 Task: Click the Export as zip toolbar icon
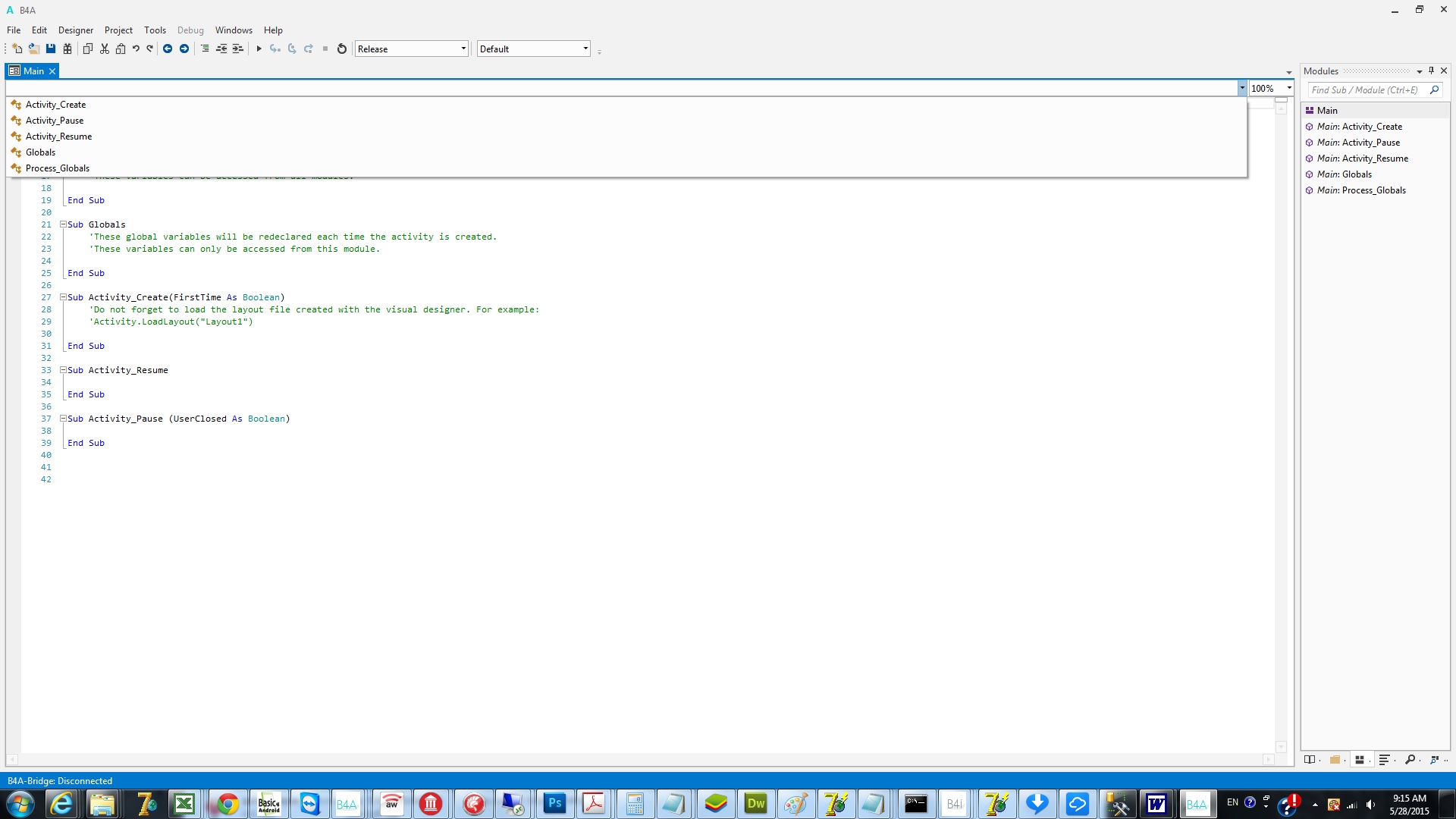tap(67, 49)
